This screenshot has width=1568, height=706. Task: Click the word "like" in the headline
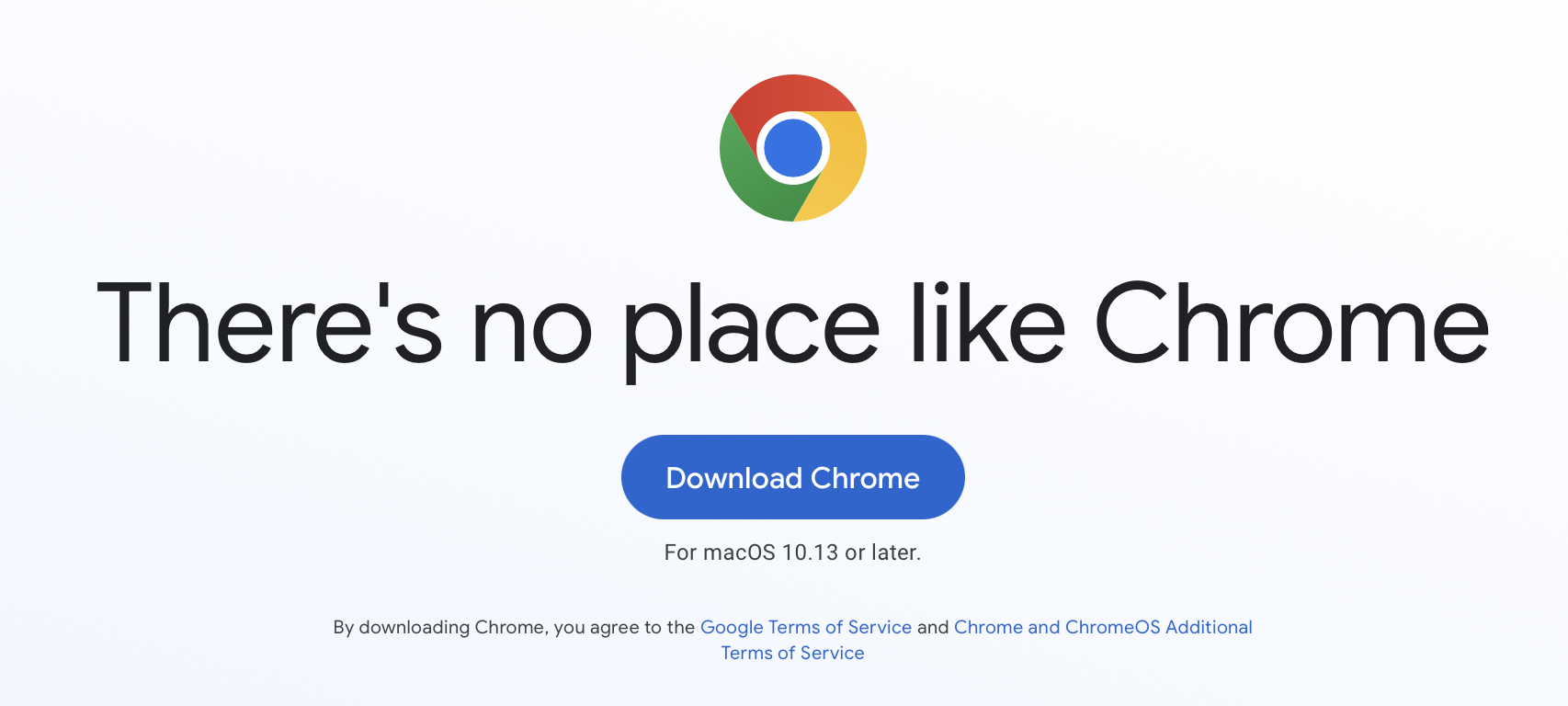pos(988,322)
